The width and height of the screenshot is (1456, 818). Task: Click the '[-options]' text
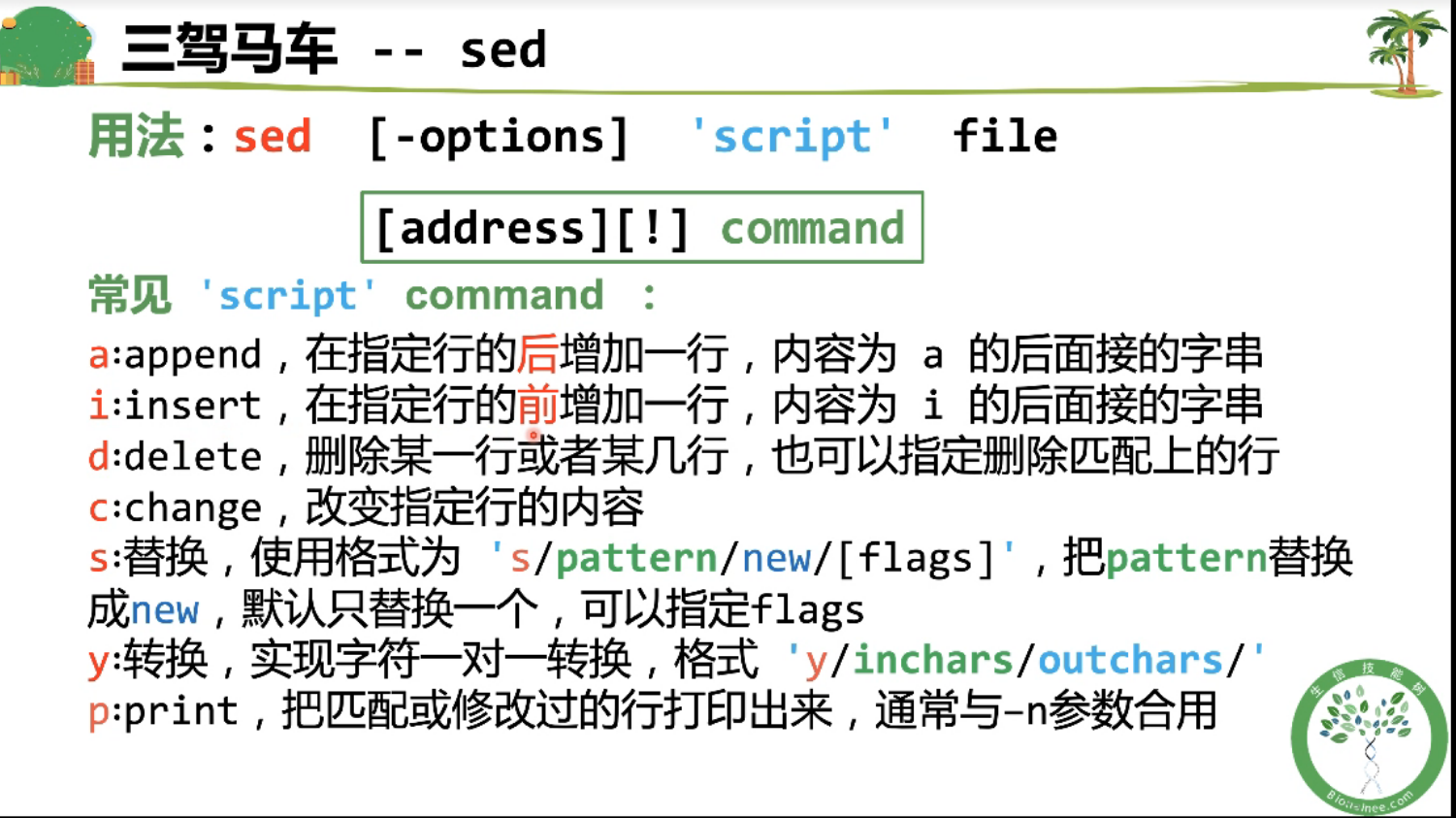pos(499,137)
